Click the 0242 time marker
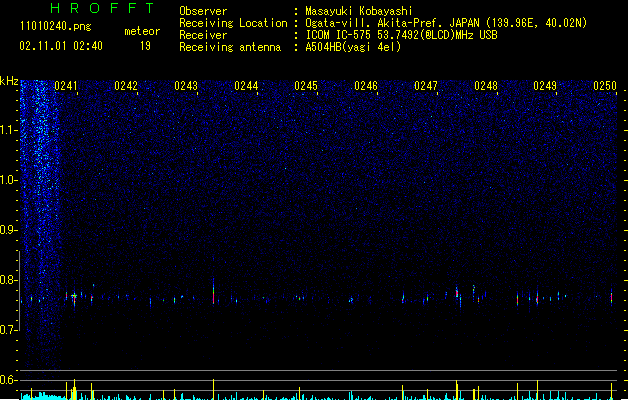Viewport: 629px width, 400px height. [126, 86]
